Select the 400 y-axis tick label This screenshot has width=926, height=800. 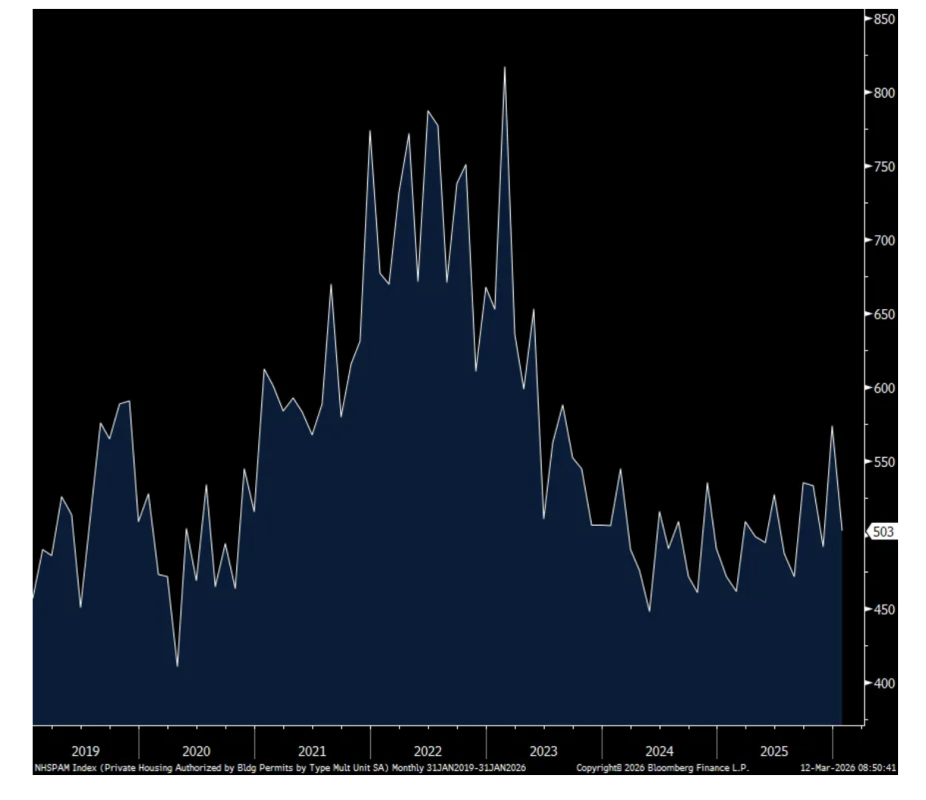tap(882, 683)
